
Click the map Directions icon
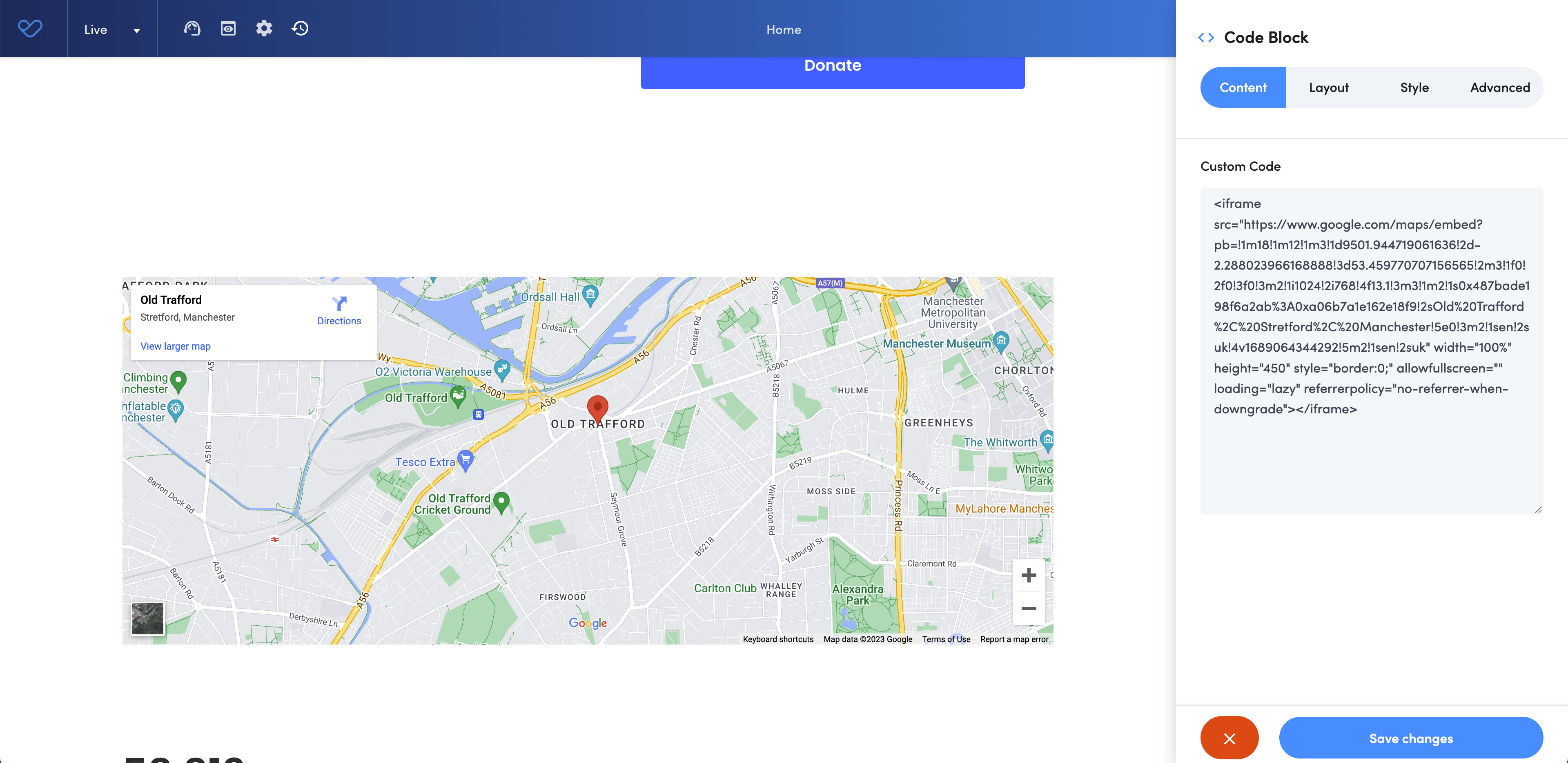coord(339,303)
